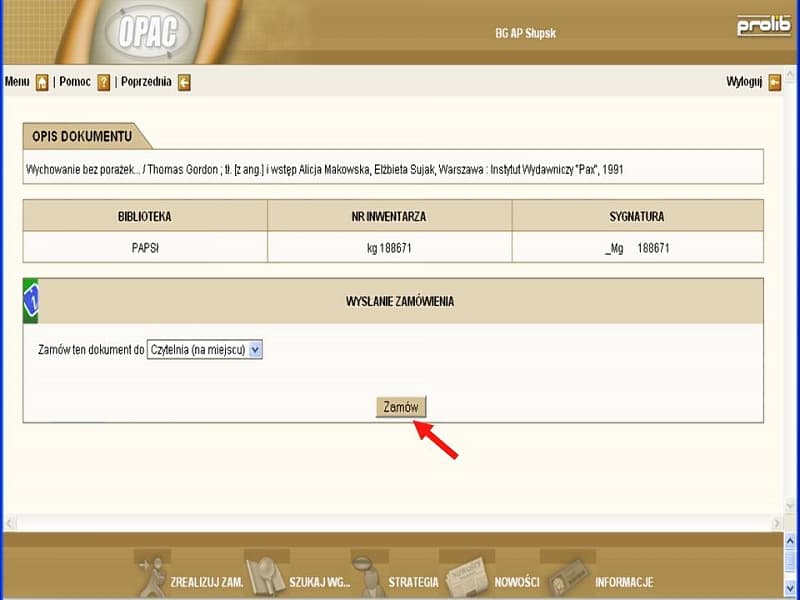This screenshot has height=600, width=800.
Task: Click the Poprzednia back arrow icon
Action: 184,83
